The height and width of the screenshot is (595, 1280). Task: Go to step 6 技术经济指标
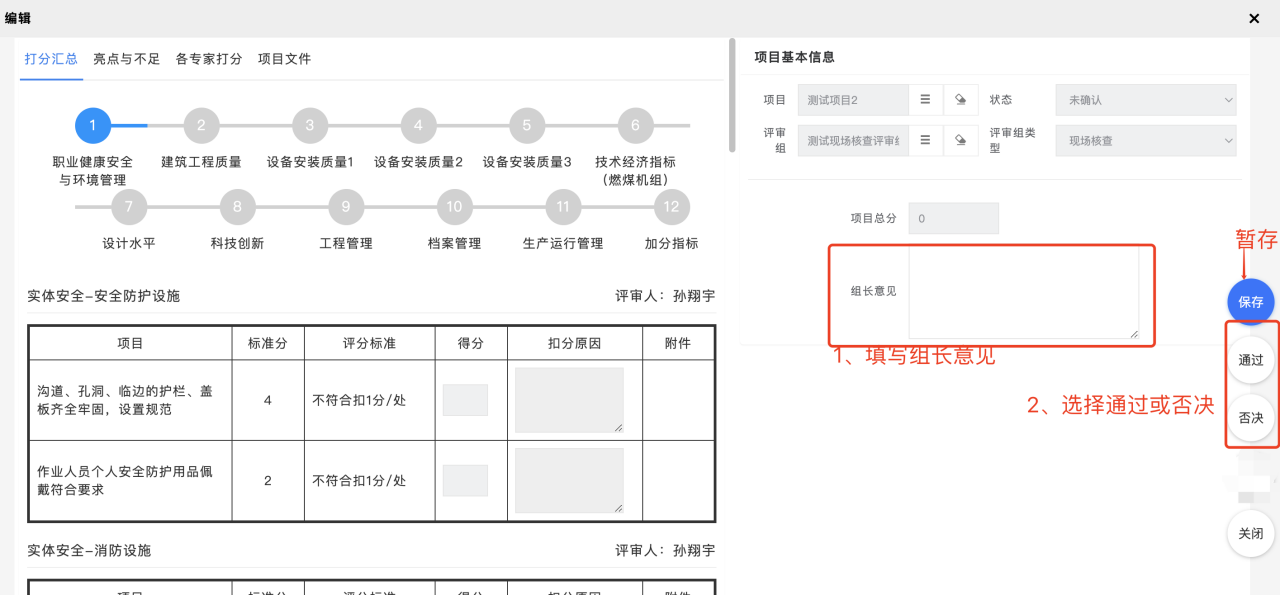tap(635, 126)
